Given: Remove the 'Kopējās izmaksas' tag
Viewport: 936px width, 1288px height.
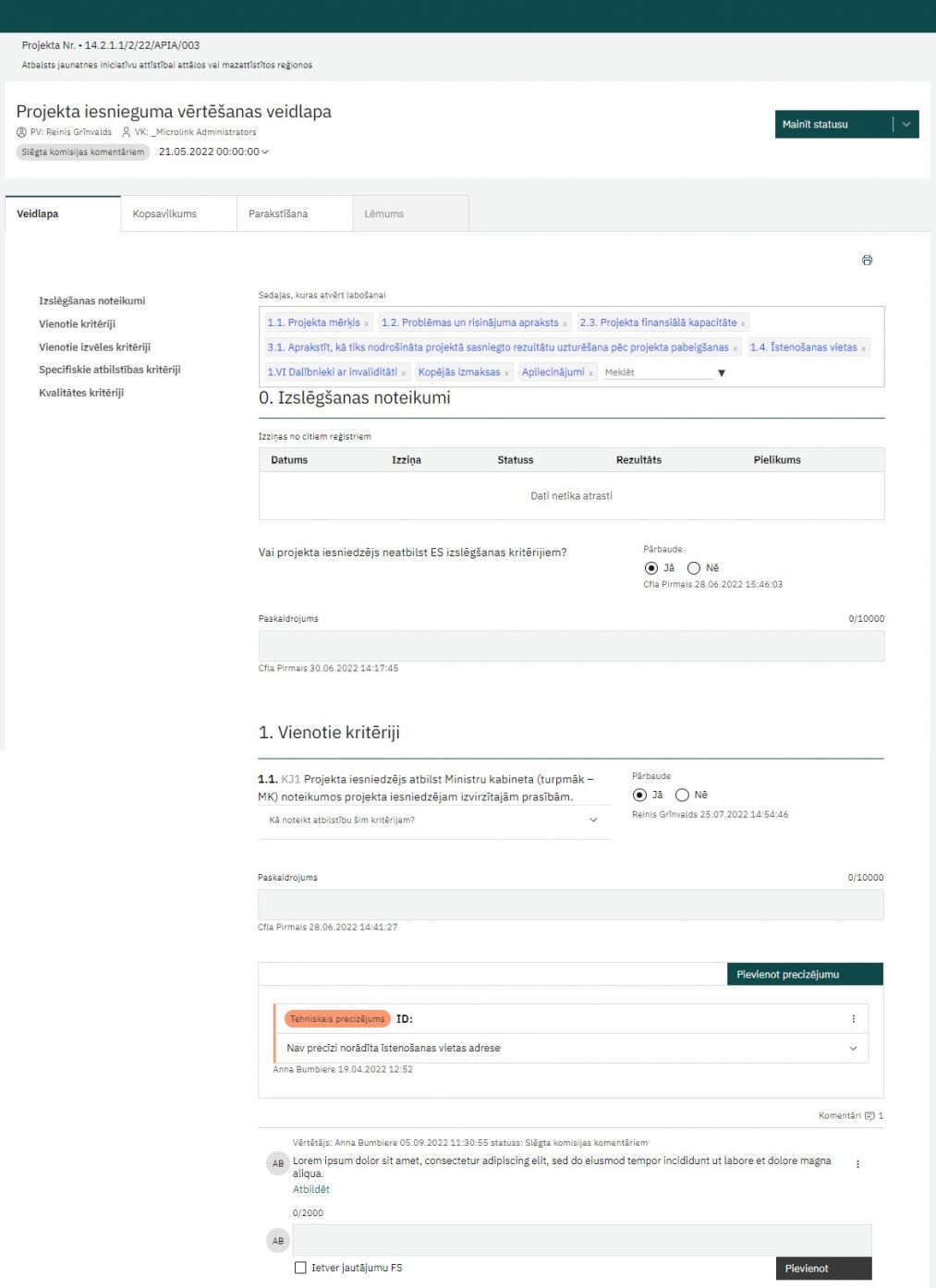Looking at the screenshot, I should [506, 373].
